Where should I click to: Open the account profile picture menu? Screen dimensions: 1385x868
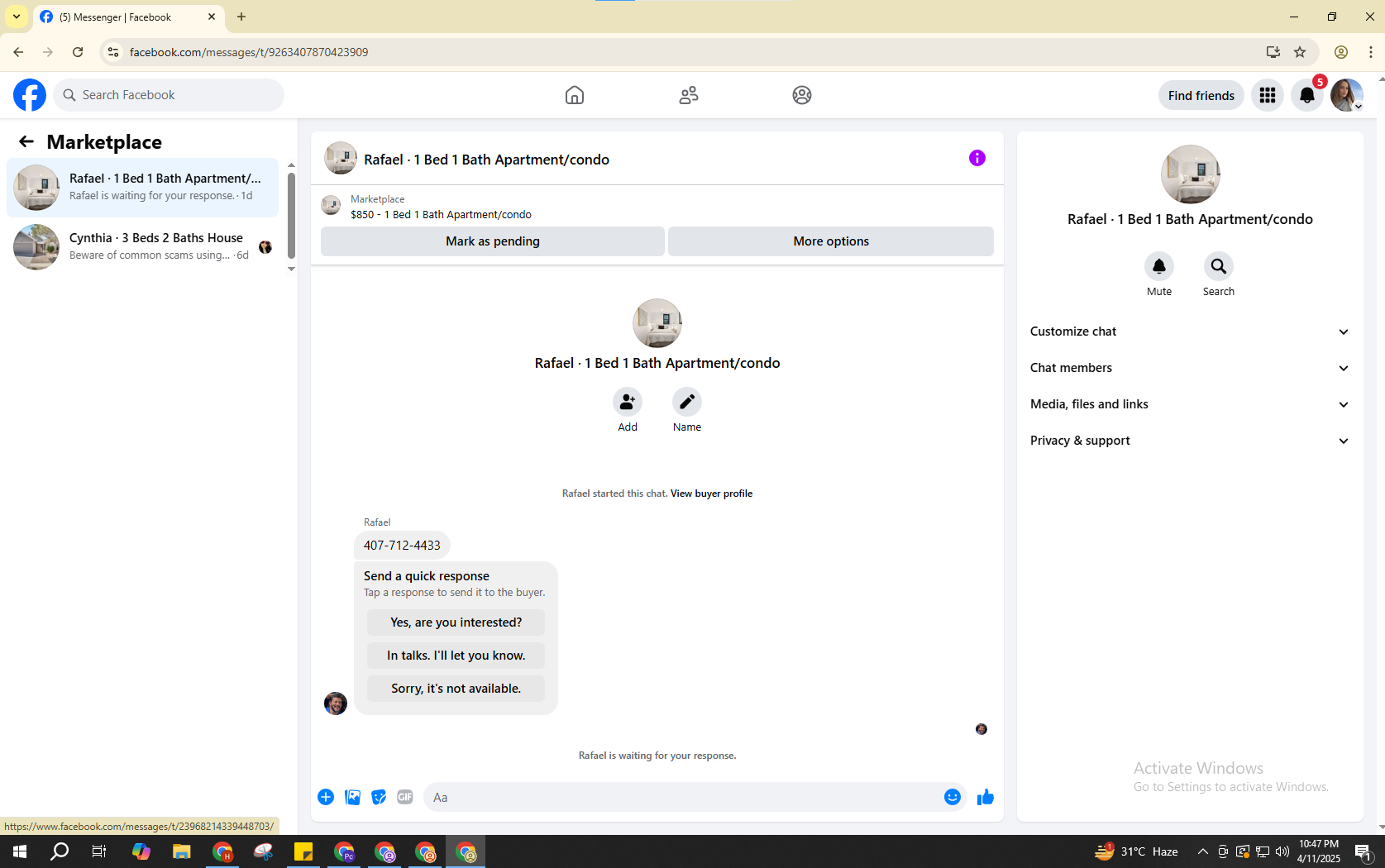(x=1347, y=95)
